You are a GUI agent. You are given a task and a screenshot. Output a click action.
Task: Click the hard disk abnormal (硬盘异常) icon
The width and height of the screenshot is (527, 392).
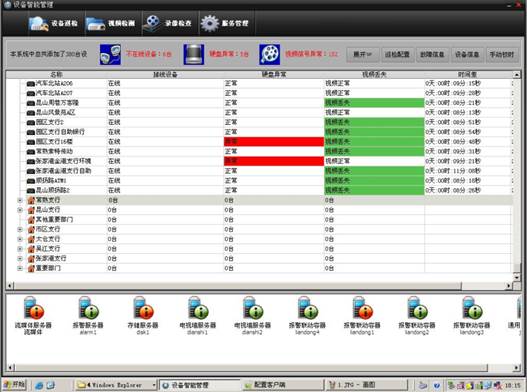coord(194,54)
